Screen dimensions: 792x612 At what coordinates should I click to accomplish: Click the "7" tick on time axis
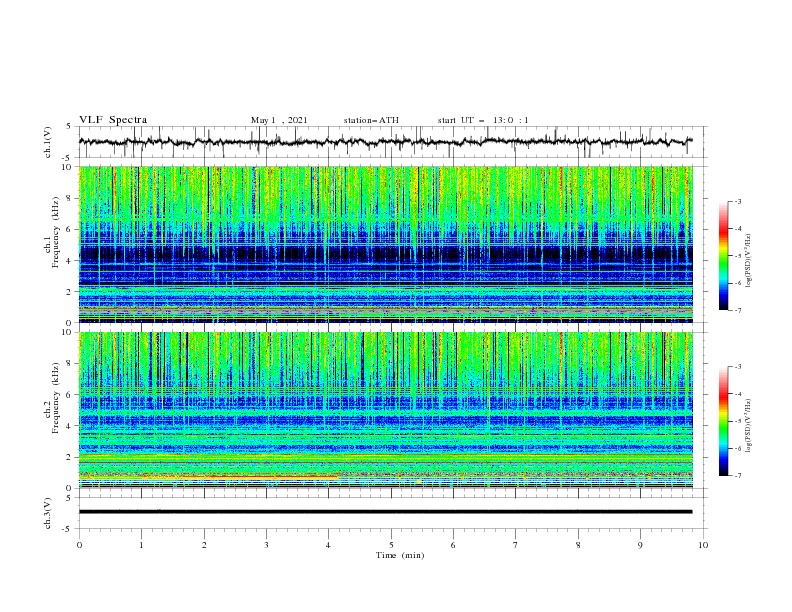516,545
